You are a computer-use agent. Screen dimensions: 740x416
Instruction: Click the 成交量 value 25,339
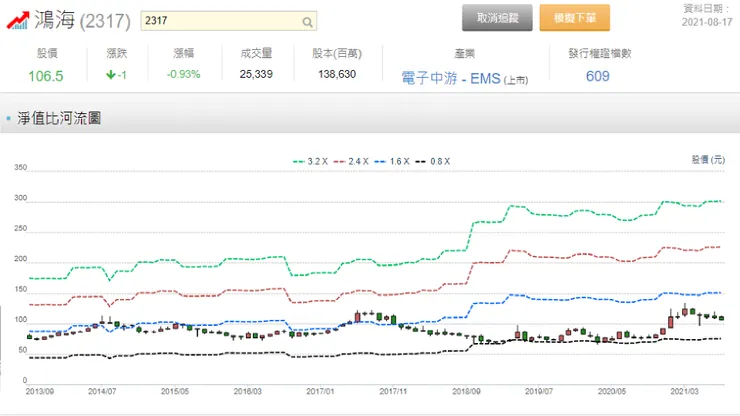(257, 75)
